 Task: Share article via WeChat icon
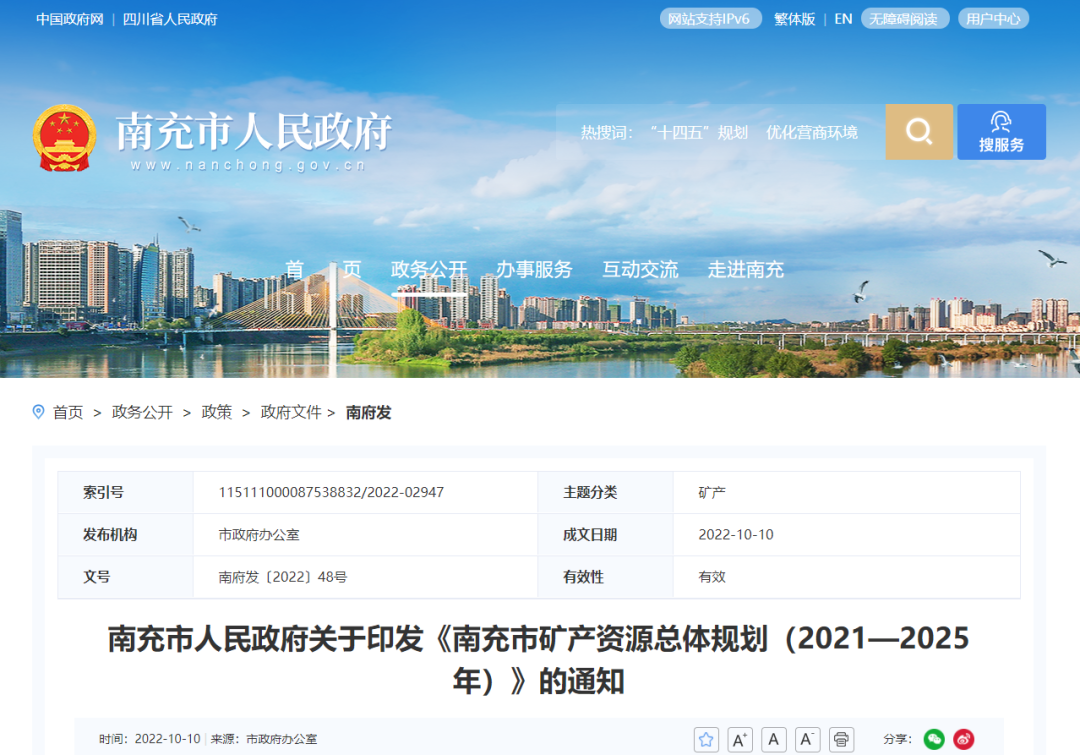[934, 740]
